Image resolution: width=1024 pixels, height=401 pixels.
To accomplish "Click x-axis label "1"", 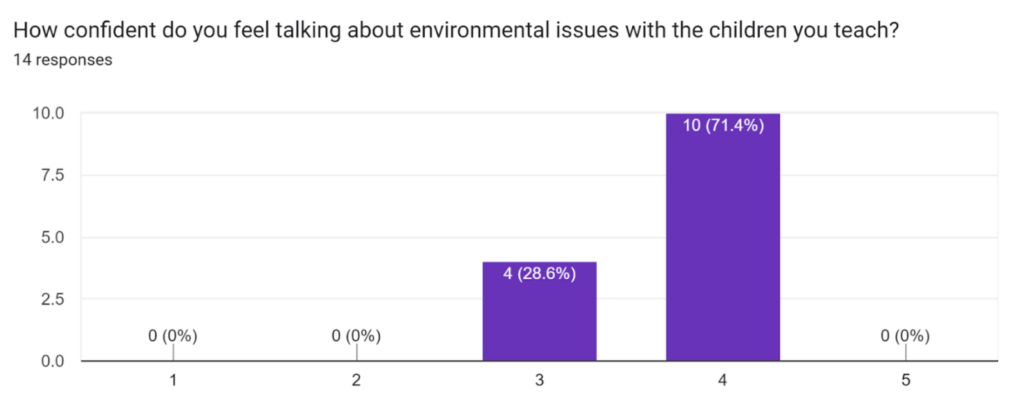I will [x=174, y=381].
